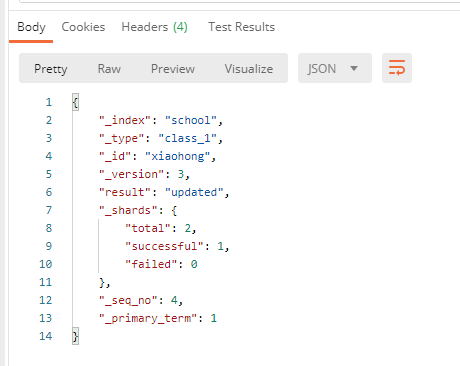Viewport: 460px width, 366px height.
Task: Click the "school" value
Action: pyautogui.click(x=191, y=120)
